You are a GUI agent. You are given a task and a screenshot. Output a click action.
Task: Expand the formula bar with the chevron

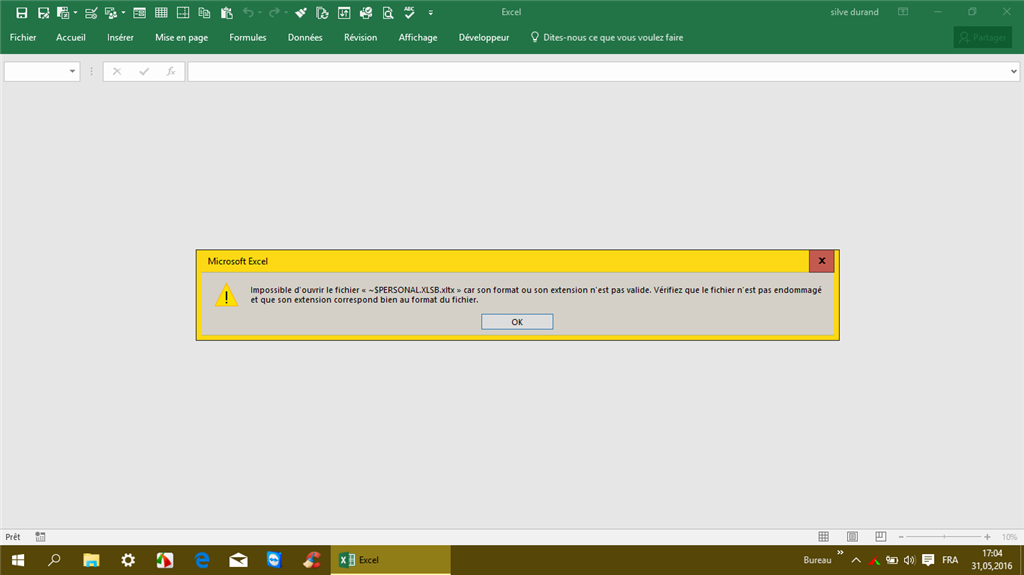pyautogui.click(x=1014, y=71)
